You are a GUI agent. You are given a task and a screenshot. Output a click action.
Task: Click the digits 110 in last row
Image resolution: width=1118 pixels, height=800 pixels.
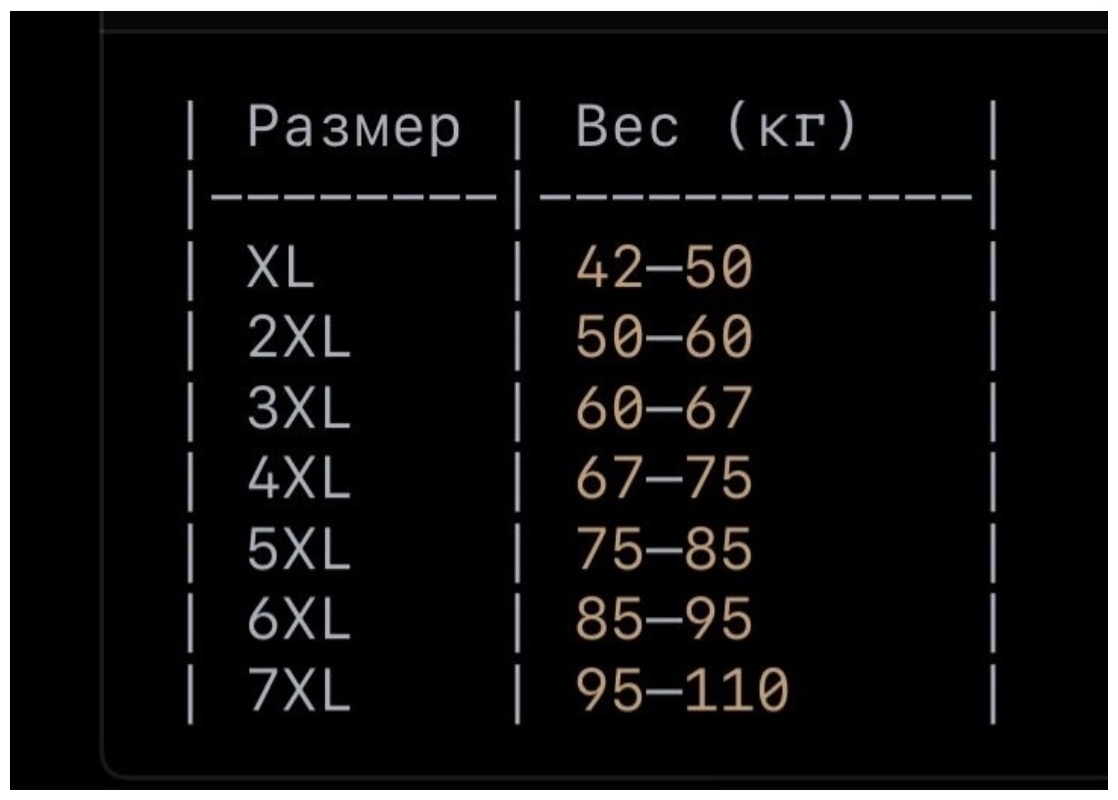[x=737, y=689]
